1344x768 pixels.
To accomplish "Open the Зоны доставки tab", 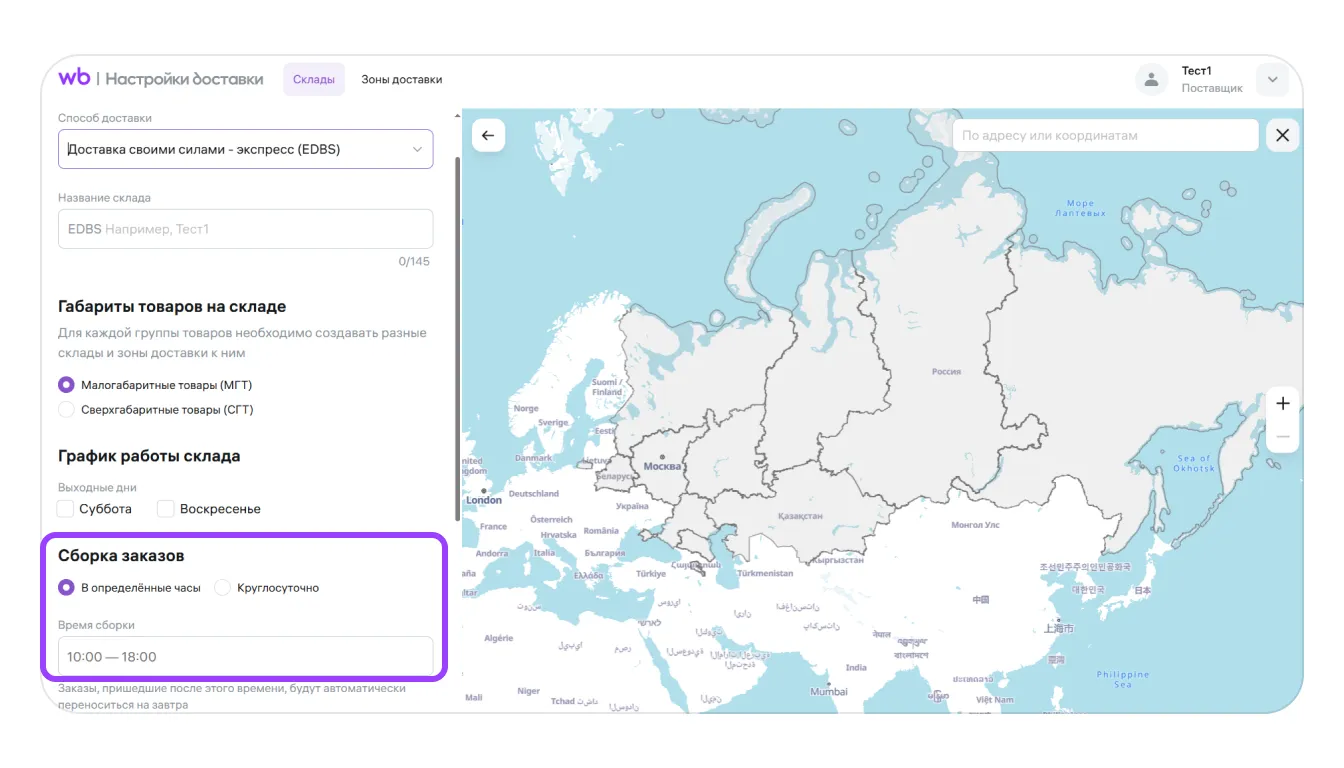I will (x=401, y=80).
